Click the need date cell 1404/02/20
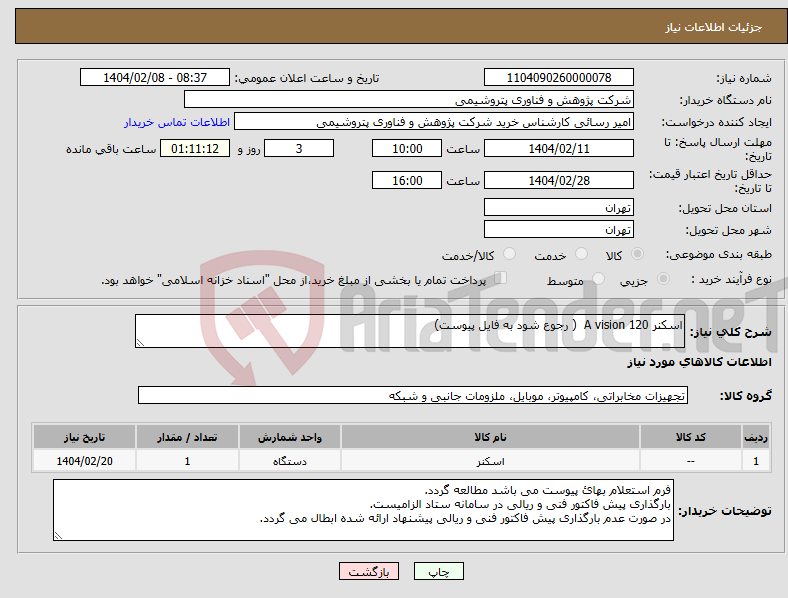Viewport: 788px width, 598px height. pyautogui.click(x=84, y=461)
